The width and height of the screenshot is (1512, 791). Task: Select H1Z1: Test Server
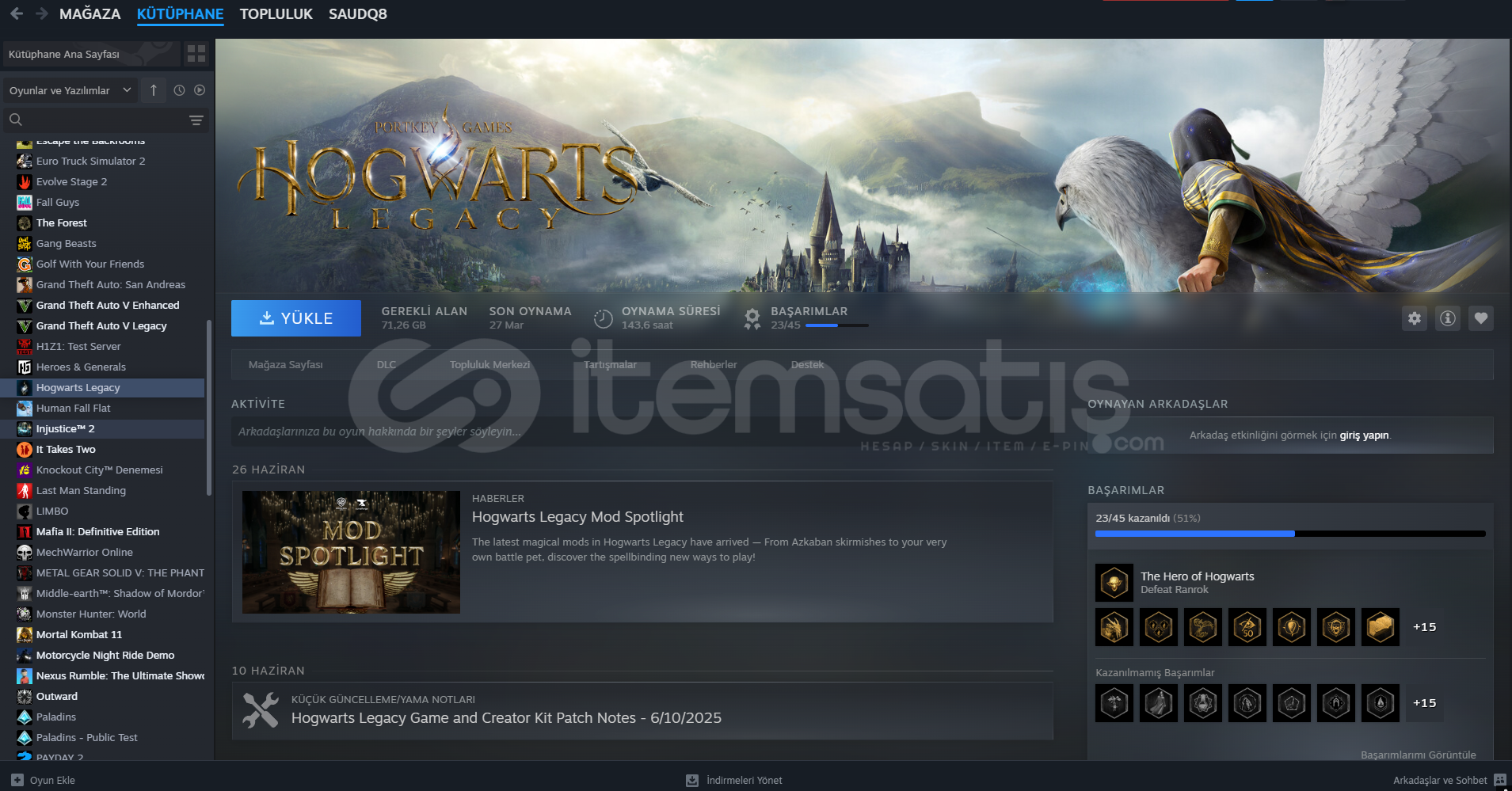pyautogui.click(x=78, y=346)
